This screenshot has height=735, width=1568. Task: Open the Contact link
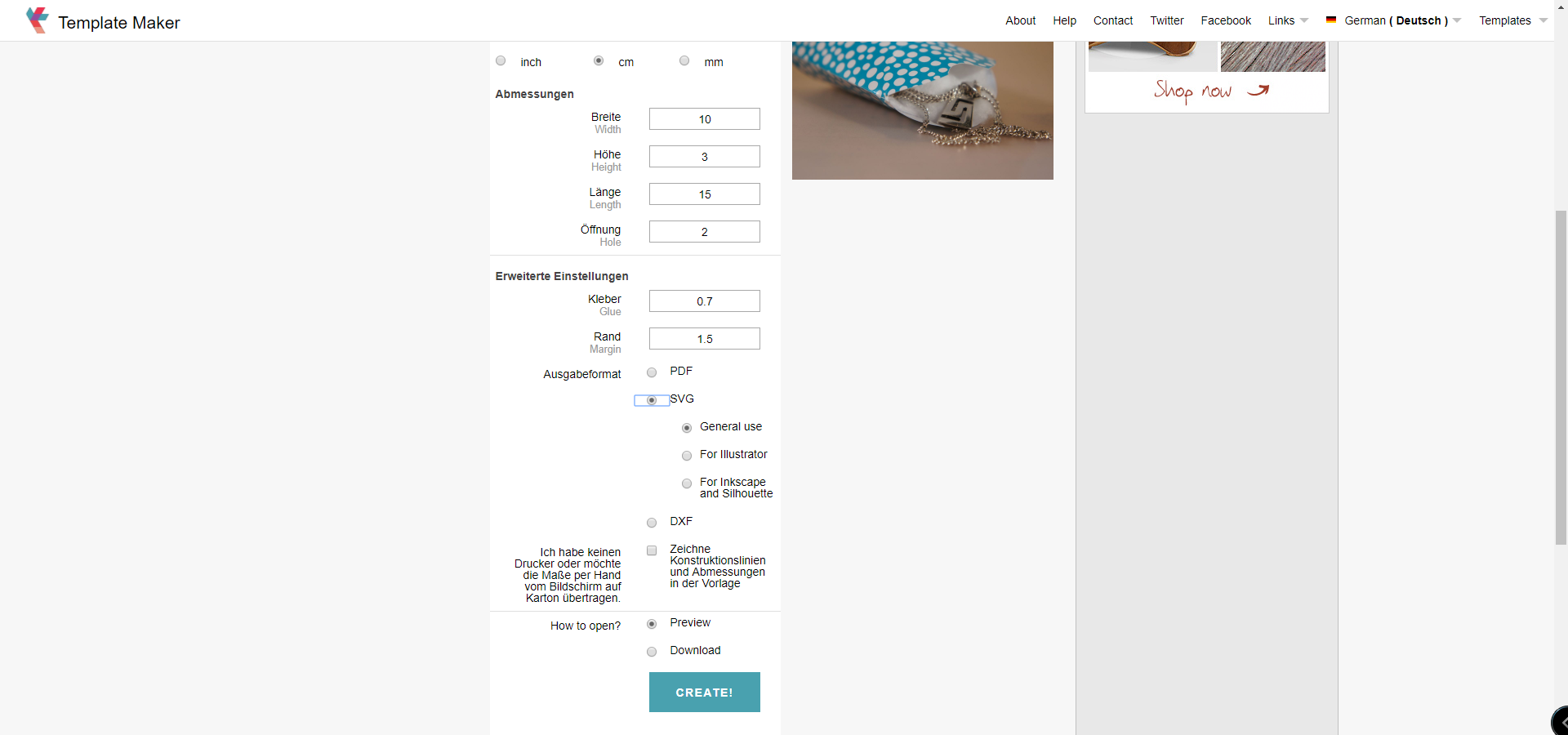[x=1112, y=20]
